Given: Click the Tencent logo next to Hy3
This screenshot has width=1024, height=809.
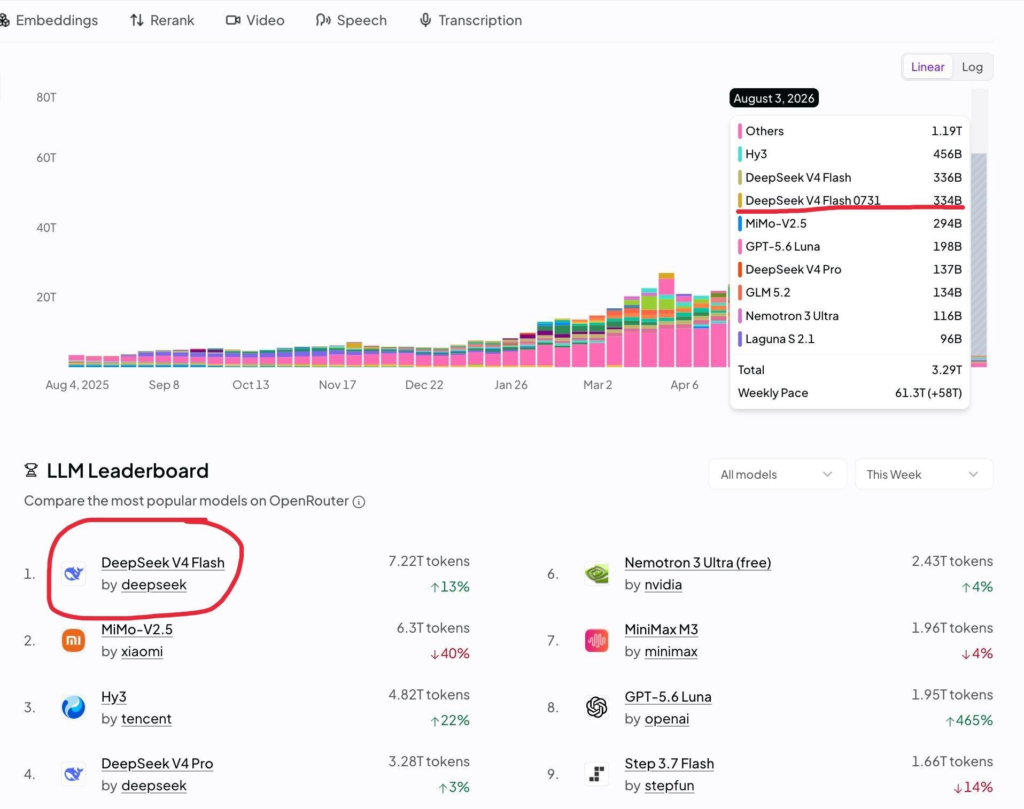Looking at the screenshot, I should point(73,707).
